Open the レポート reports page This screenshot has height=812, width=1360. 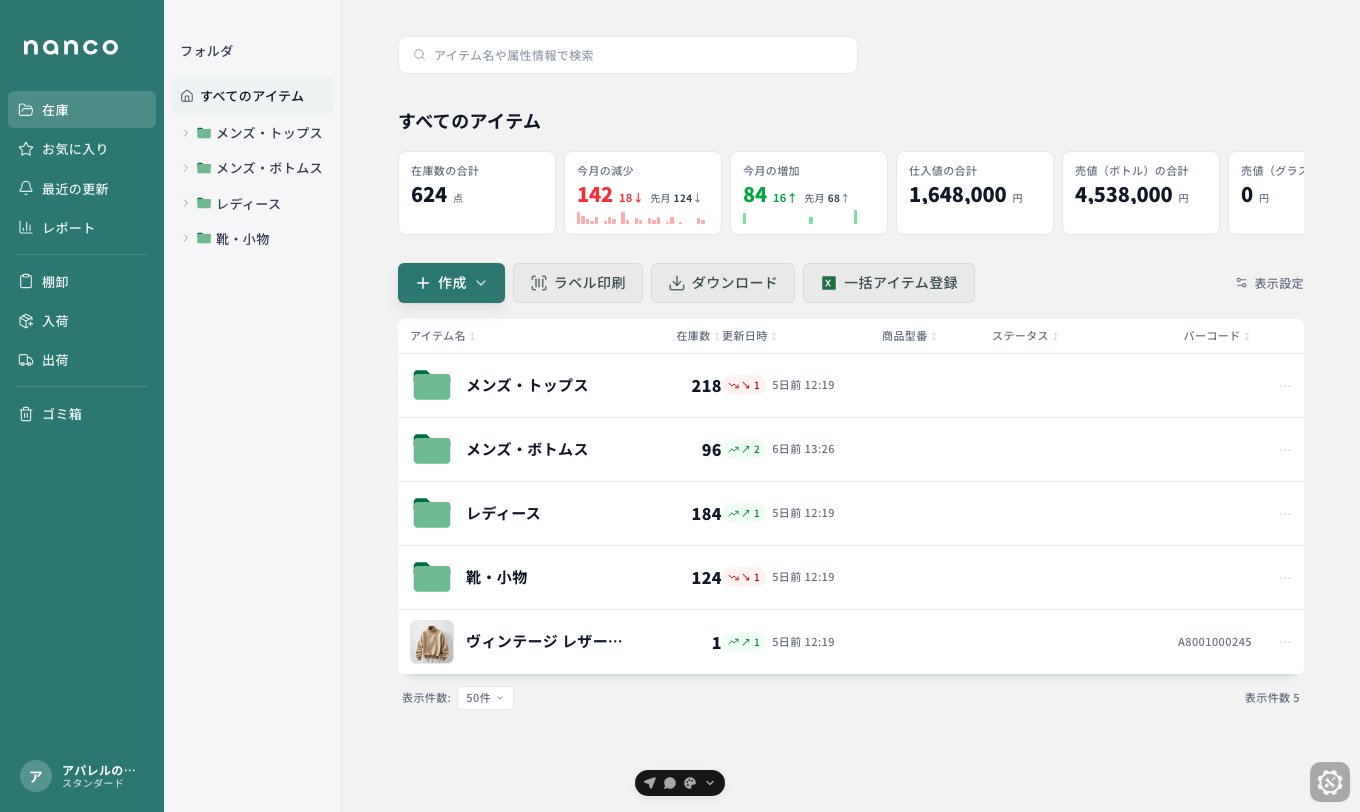click(x=82, y=228)
